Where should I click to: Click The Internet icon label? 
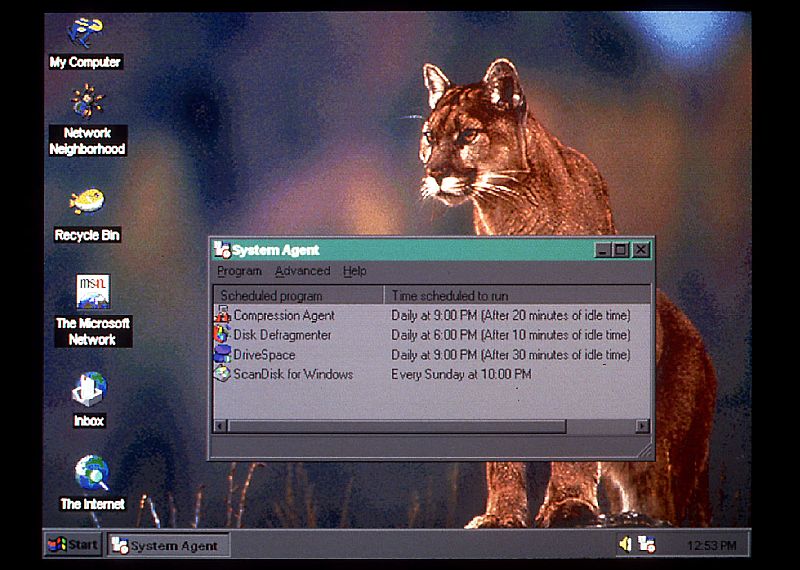pyautogui.click(x=92, y=504)
